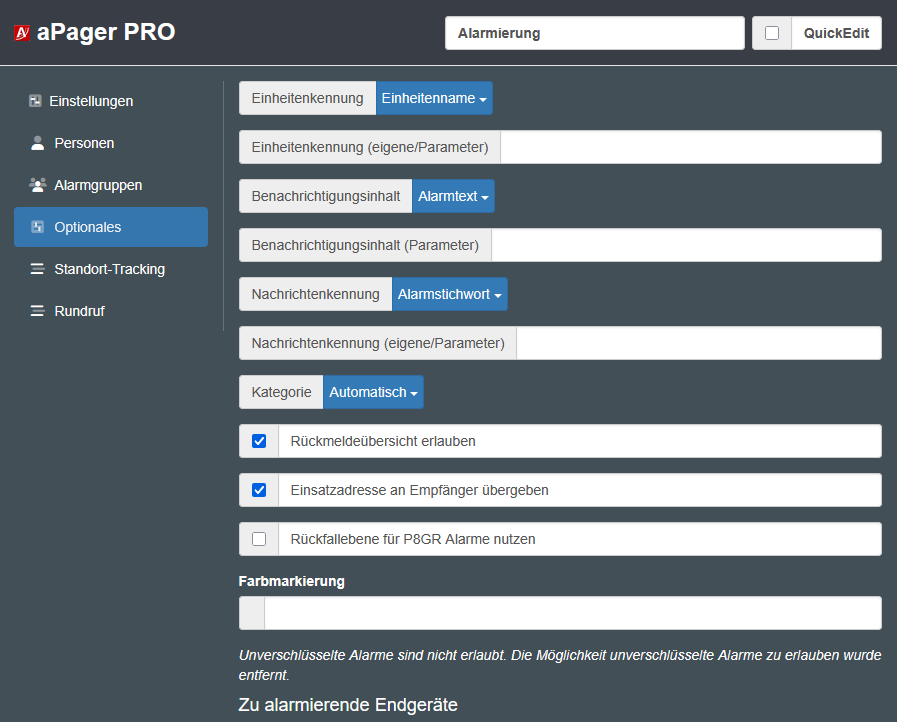The height and width of the screenshot is (722, 897).
Task: Click the Rundruf list icon
Action: pyautogui.click(x=38, y=311)
